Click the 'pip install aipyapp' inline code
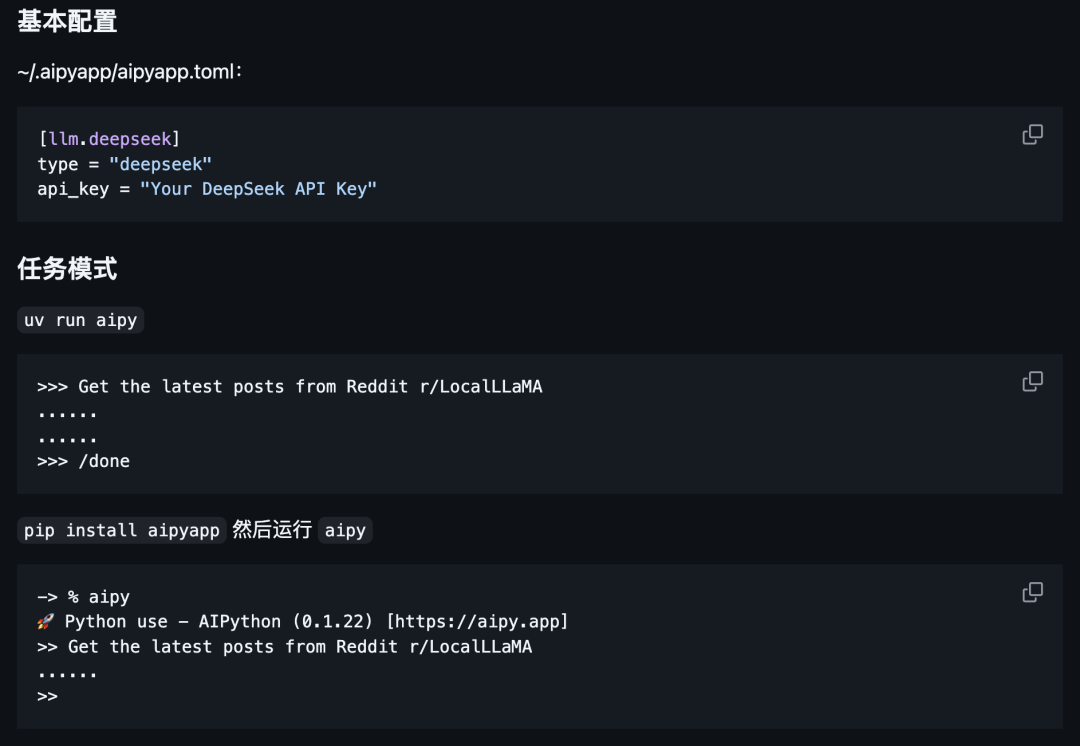Image resolution: width=1080 pixels, height=746 pixels. pos(122,530)
